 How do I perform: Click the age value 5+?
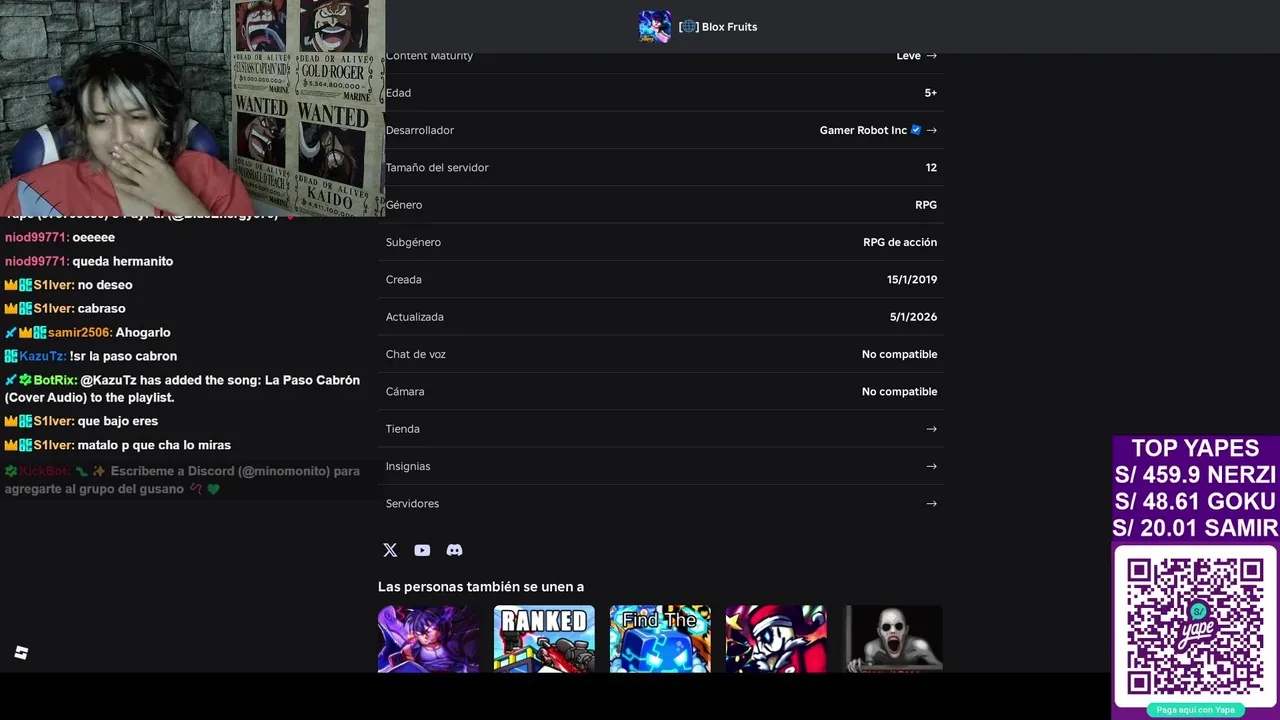click(931, 93)
